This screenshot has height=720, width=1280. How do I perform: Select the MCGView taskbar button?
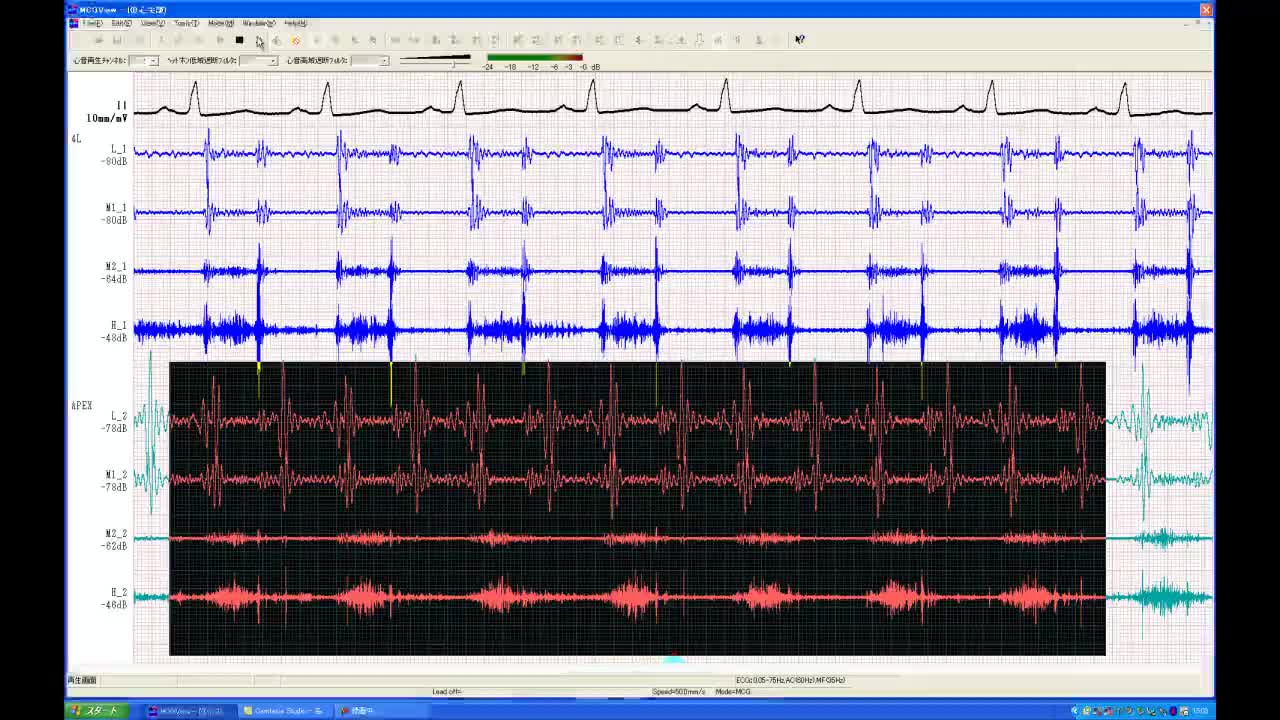[x=186, y=711]
